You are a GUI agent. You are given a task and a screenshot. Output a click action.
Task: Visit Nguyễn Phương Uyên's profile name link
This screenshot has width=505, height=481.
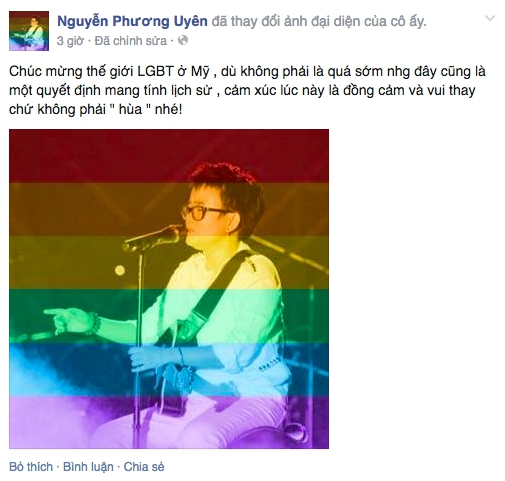[x=132, y=21]
